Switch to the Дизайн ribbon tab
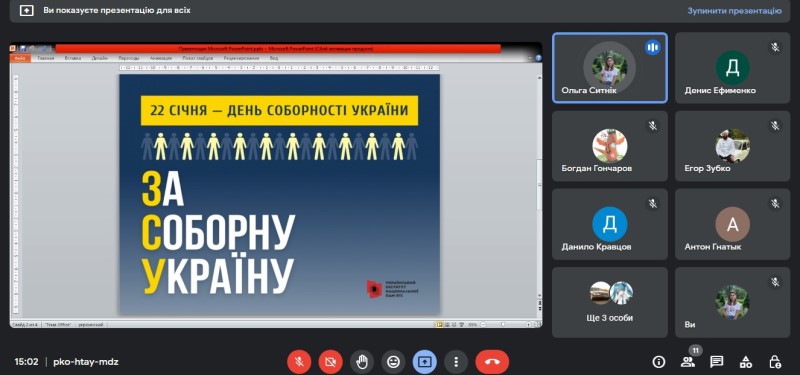 99,58
